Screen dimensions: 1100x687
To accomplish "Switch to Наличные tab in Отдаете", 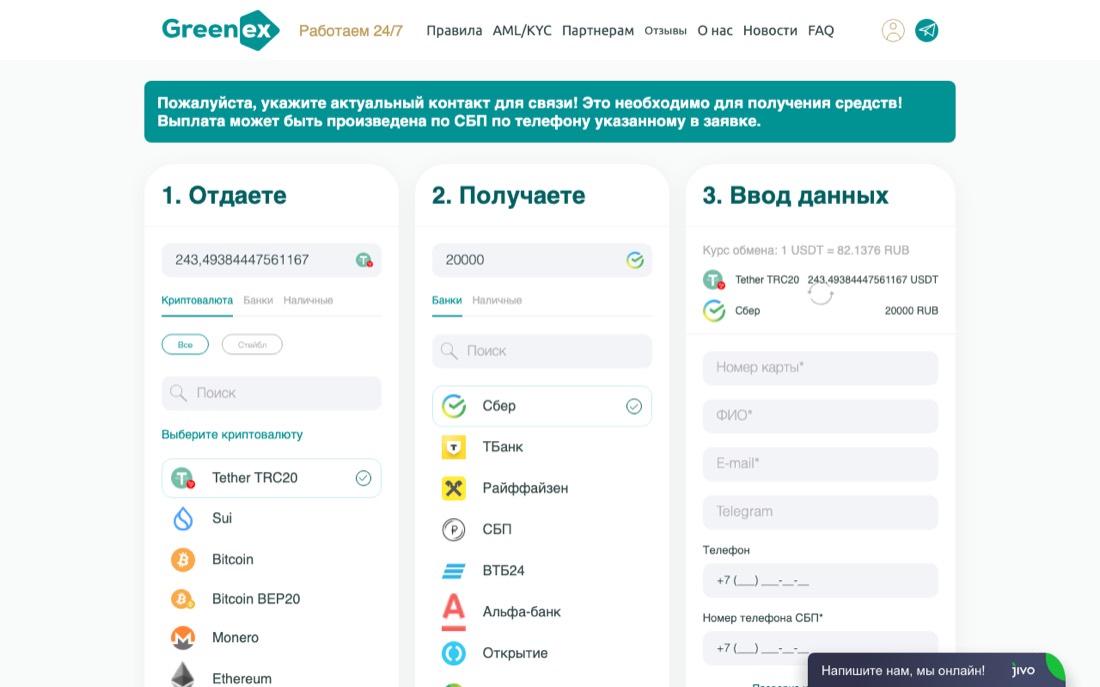I will pyautogui.click(x=308, y=300).
